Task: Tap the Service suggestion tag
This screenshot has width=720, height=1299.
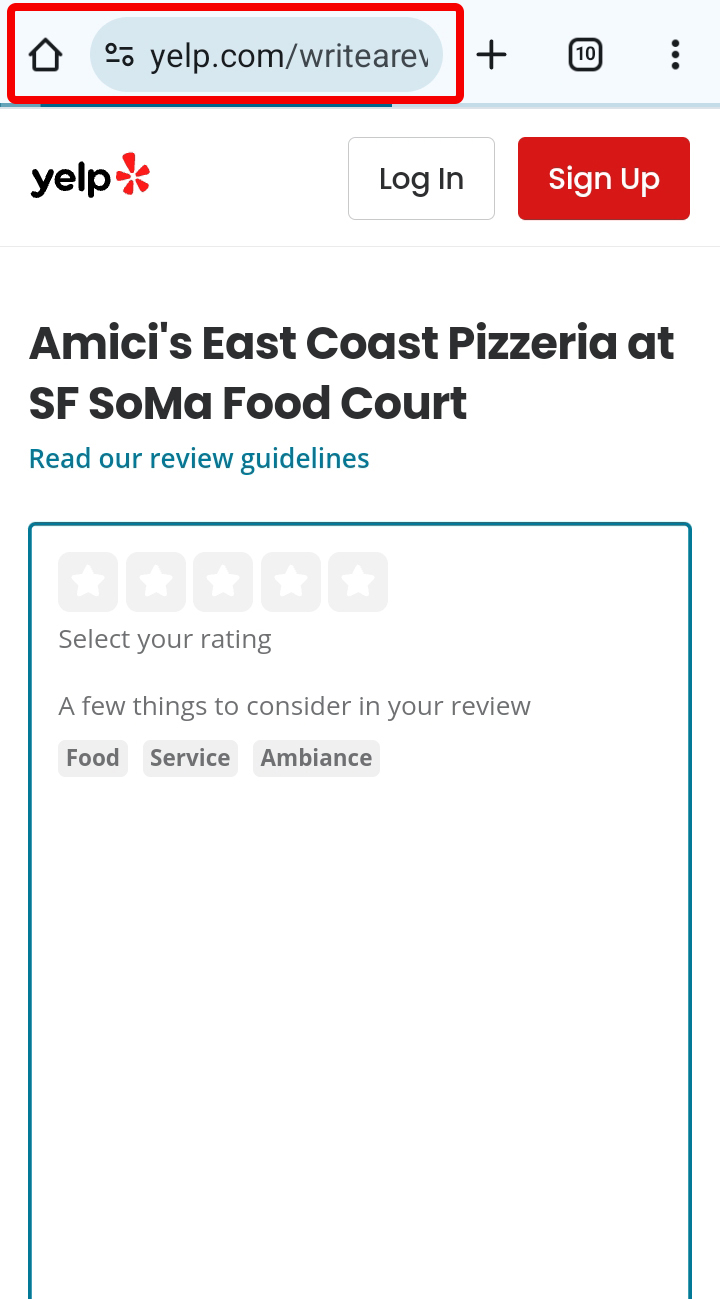Action: tap(190, 758)
